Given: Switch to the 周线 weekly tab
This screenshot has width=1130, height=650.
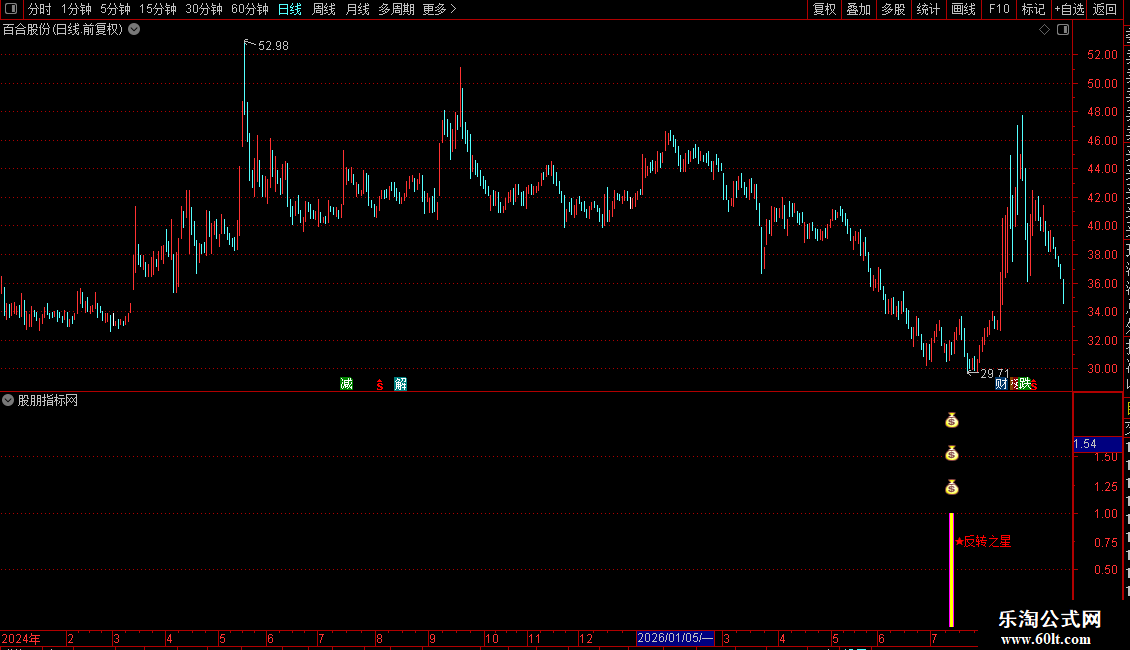Looking at the screenshot, I should (324, 9).
